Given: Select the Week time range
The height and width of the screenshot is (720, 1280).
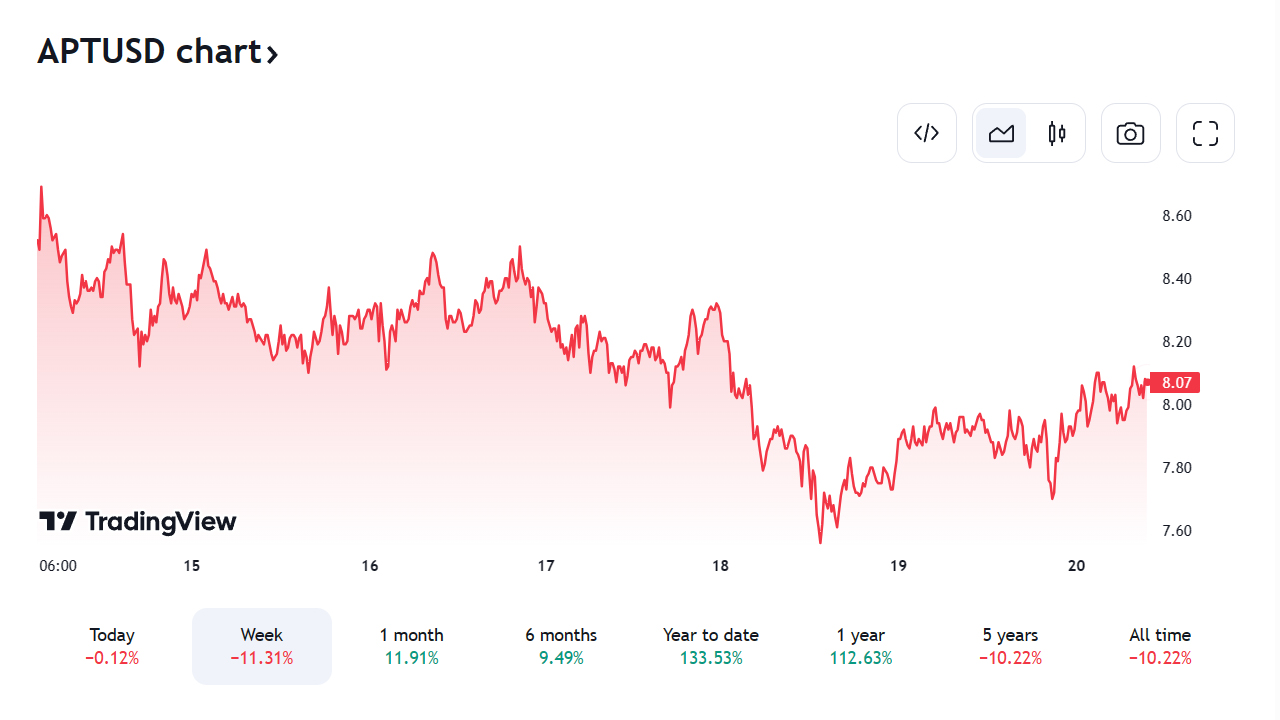Looking at the screenshot, I should (x=262, y=646).
